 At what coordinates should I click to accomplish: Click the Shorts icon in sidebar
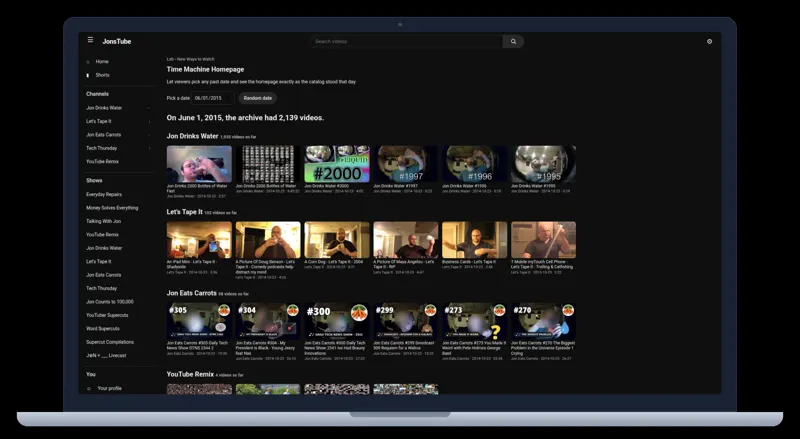click(x=88, y=75)
